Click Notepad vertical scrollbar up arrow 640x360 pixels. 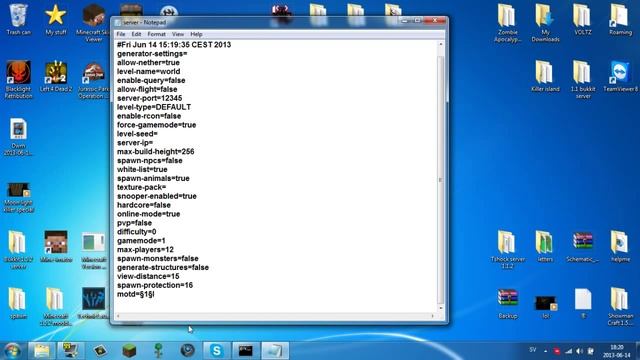pos(440,44)
